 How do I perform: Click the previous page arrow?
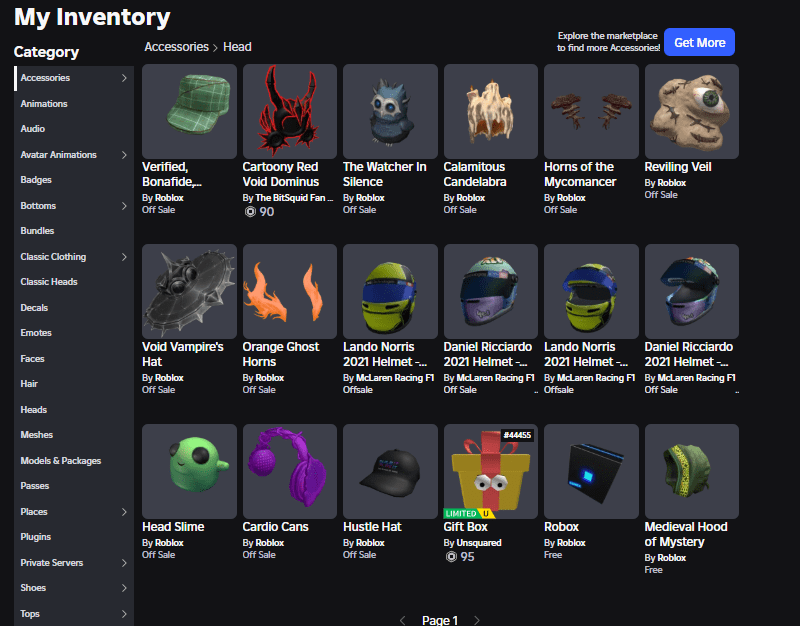(403, 620)
